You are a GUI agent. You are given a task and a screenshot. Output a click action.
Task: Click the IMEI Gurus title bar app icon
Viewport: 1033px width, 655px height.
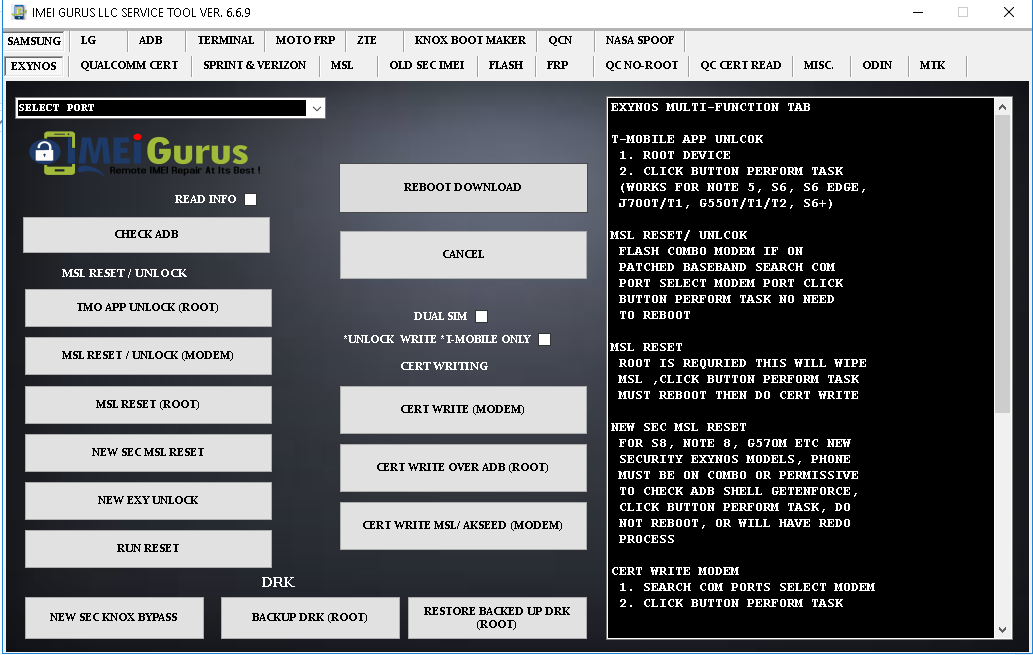tap(18, 12)
